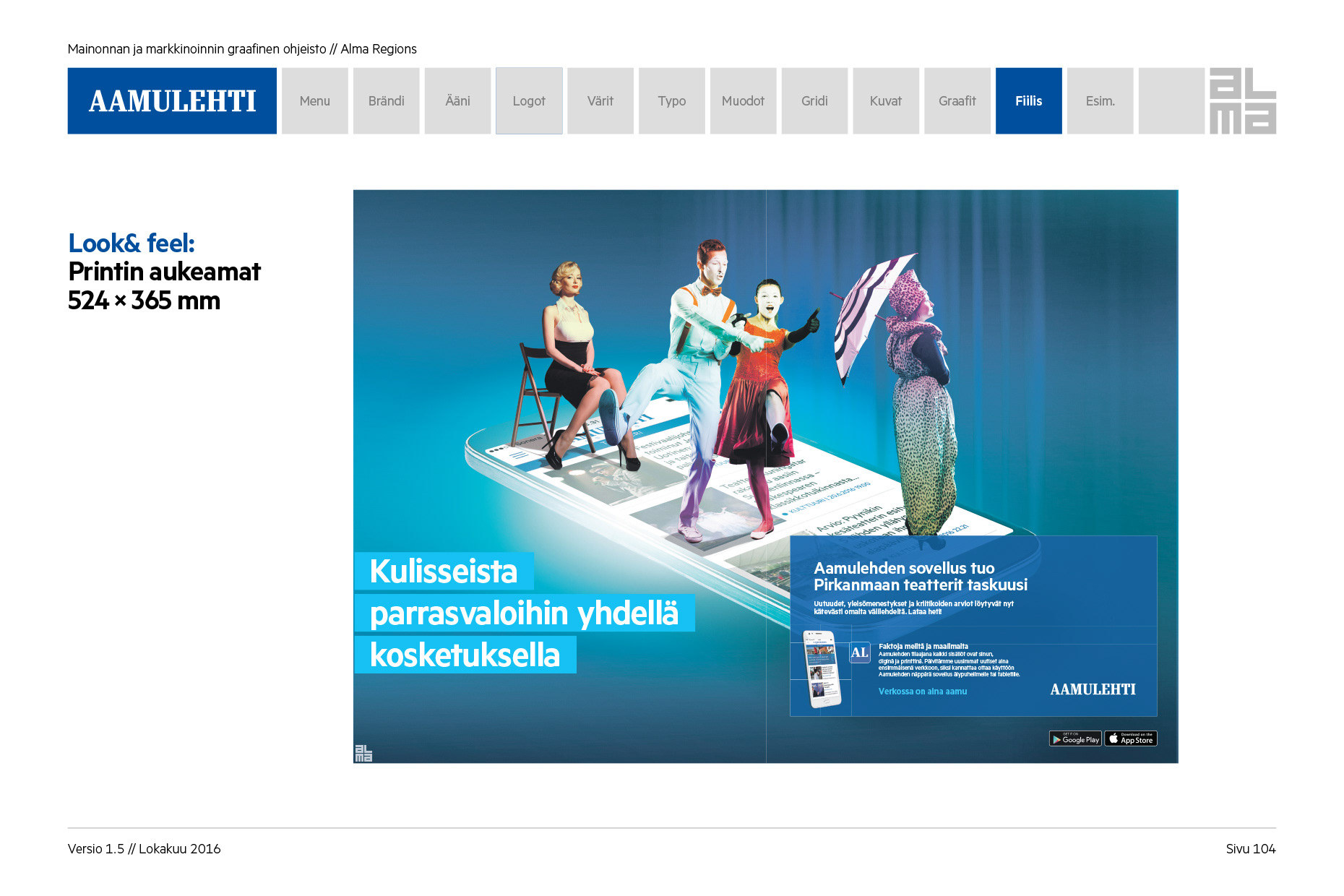Open the Brändi tab
This screenshot has width=1344, height=896.
click(387, 101)
